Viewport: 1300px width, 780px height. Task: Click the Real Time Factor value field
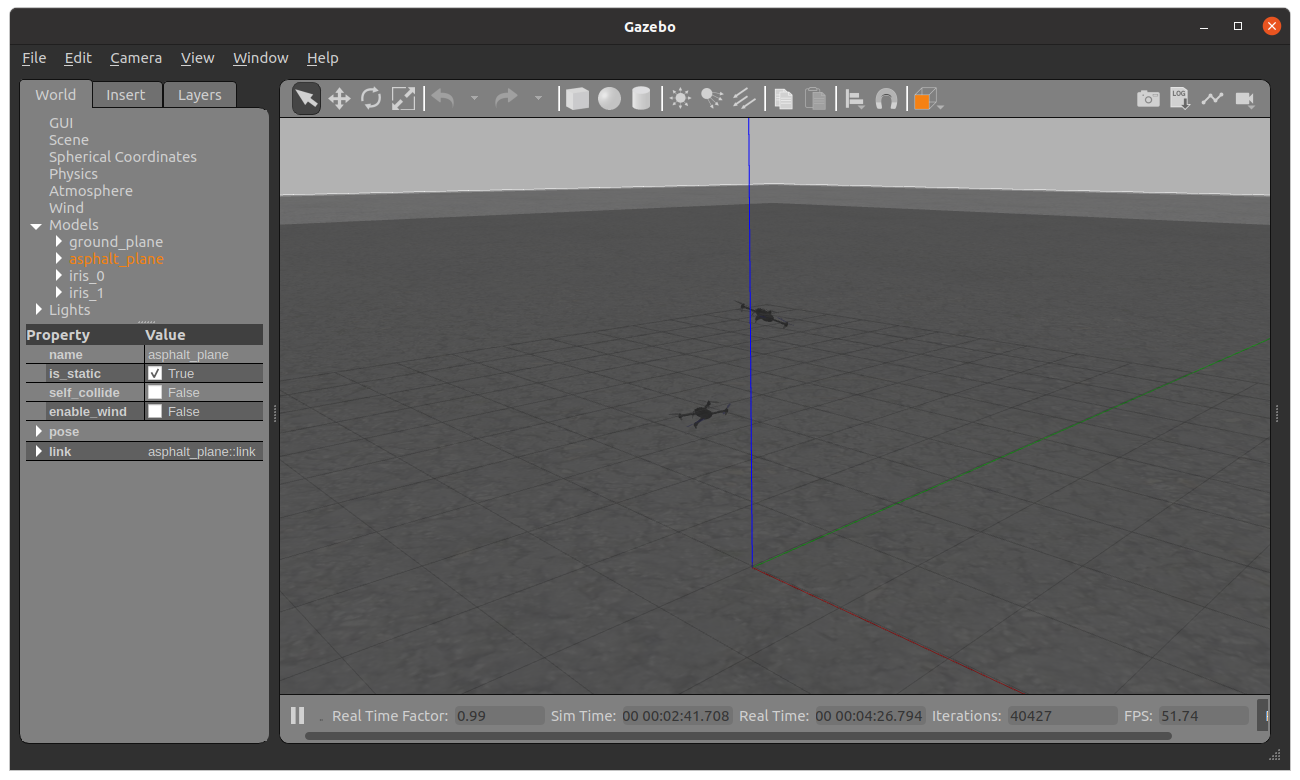[x=499, y=716]
